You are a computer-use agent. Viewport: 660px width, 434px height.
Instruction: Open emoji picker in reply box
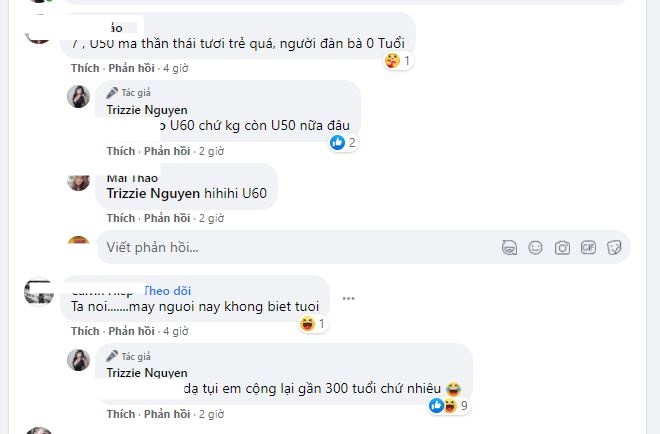(535, 248)
